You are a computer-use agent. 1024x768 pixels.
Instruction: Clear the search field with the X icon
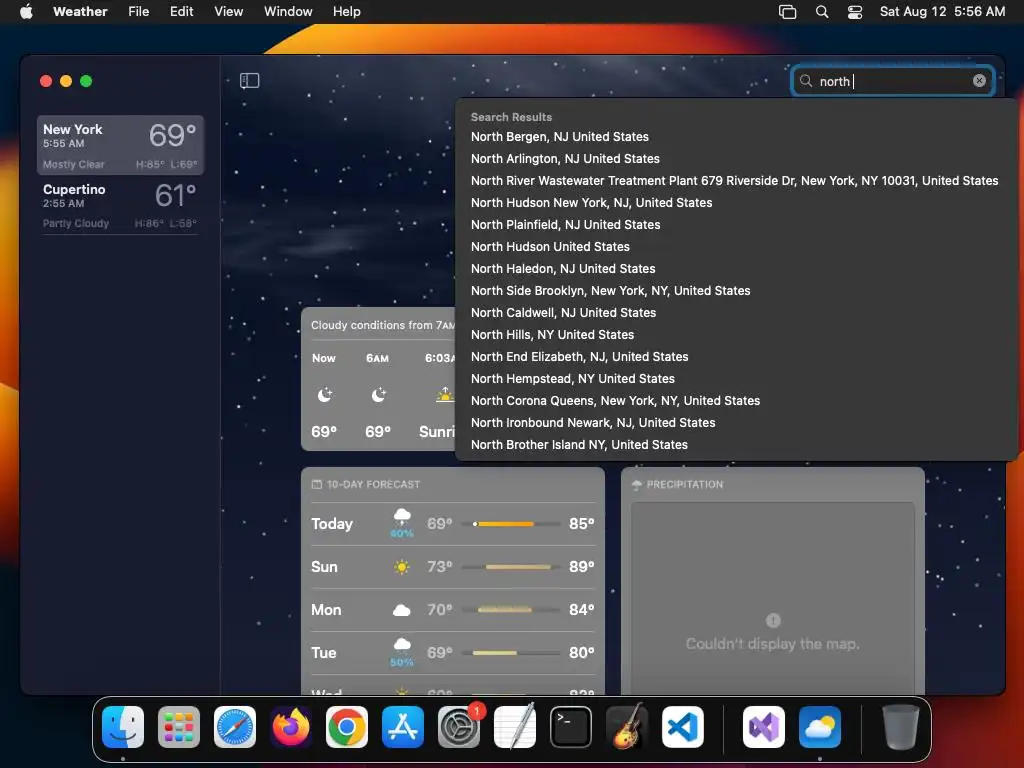point(979,80)
